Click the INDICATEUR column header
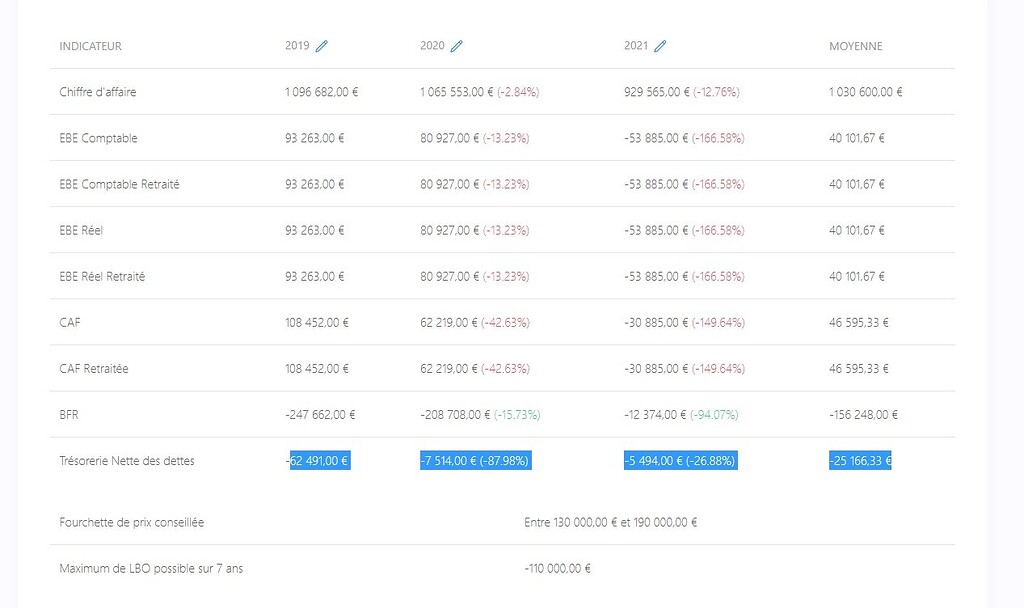The width and height of the screenshot is (1024, 608). pos(90,47)
